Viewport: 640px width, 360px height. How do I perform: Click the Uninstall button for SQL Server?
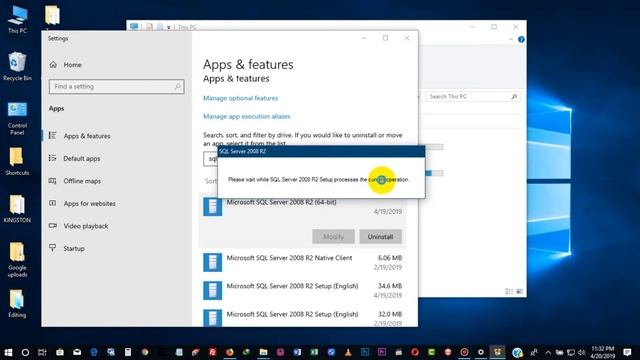click(380, 236)
